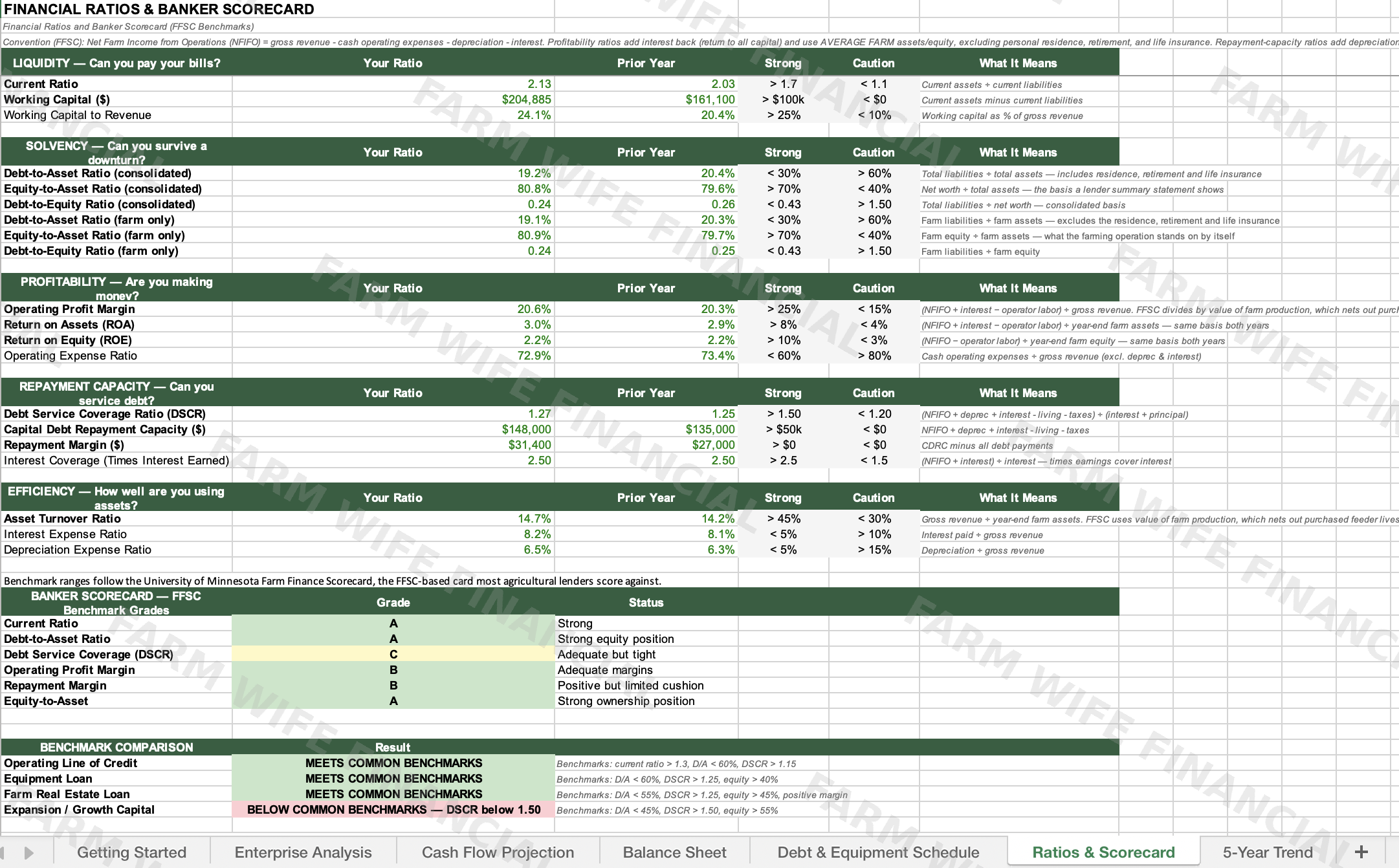Click Interest Coverage (Times Interest Earned) label
Image resolution: width=1399 pixels, height=868 pixels.
tap(116, 461)
